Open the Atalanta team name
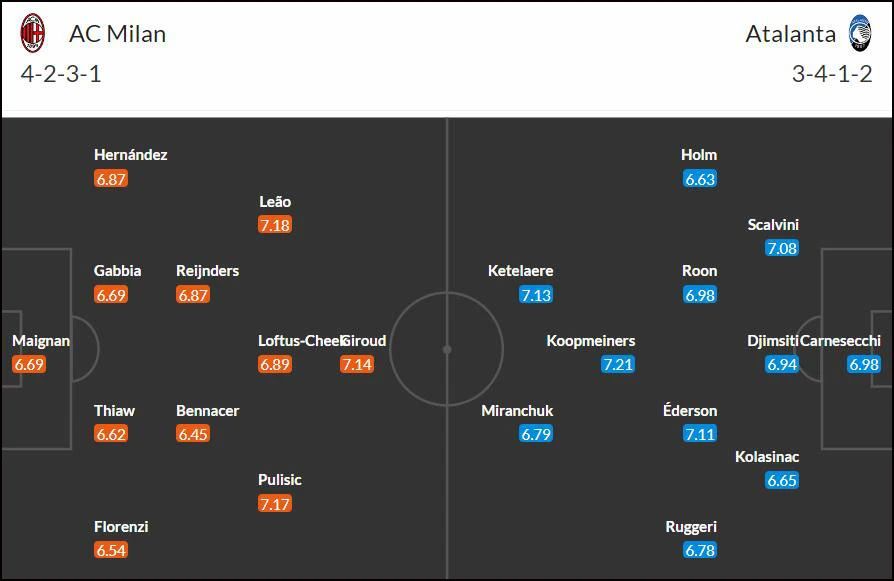894x581 pixels. (x=791, y=34)
